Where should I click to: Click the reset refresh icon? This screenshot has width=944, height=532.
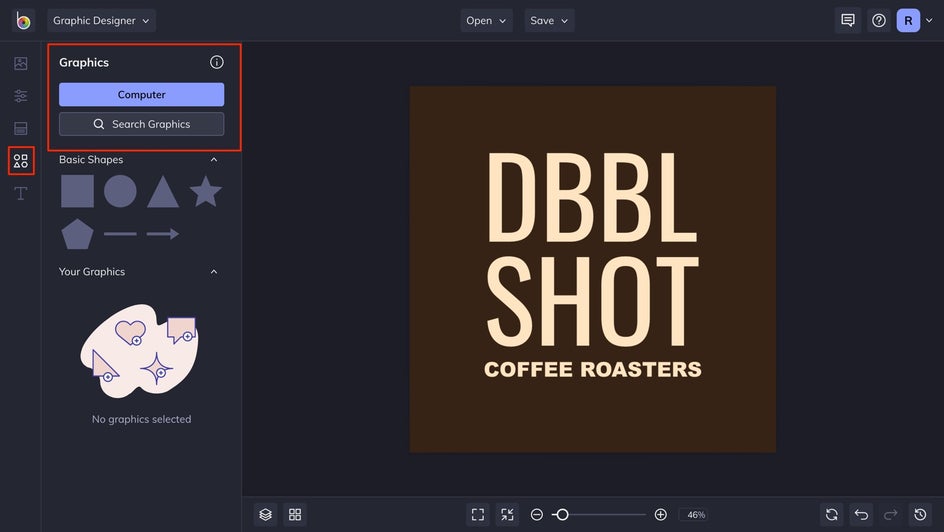tap(832, 515)
